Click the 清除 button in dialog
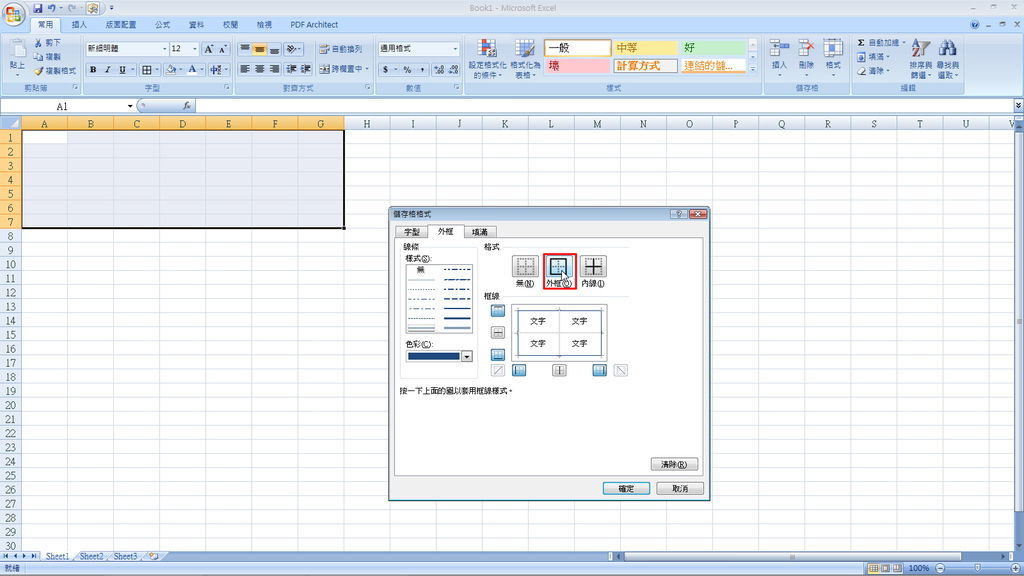This screenshot has width=1024, height=576. coord(675,464)
